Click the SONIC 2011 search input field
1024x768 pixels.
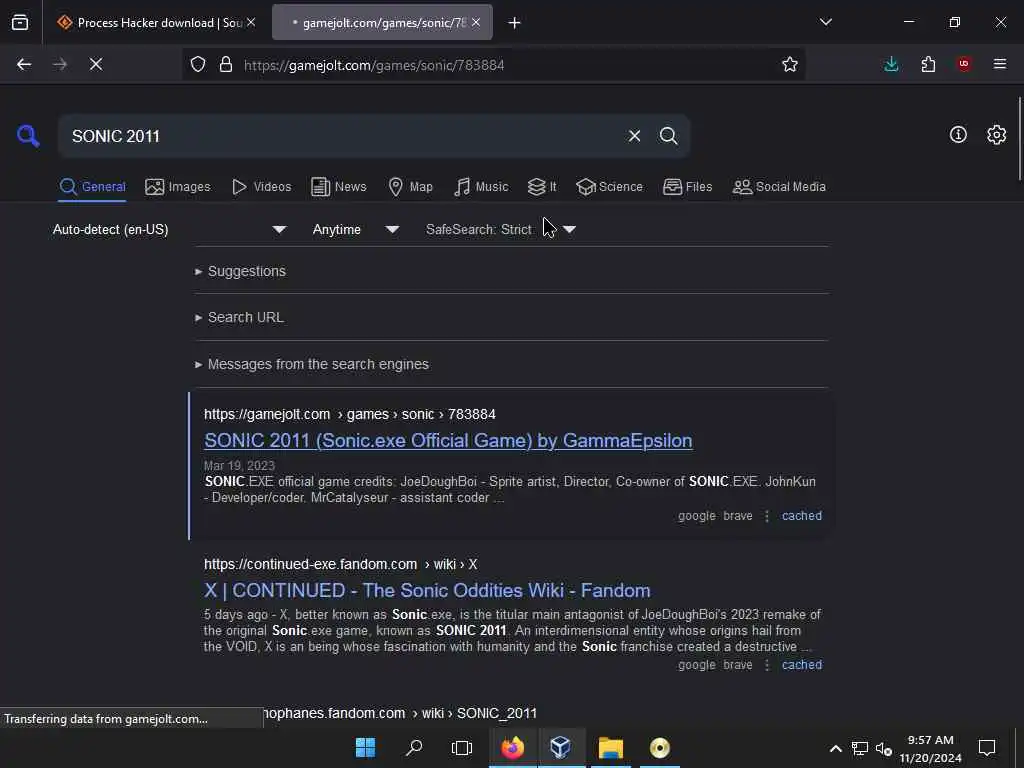[x=343, y=136]
